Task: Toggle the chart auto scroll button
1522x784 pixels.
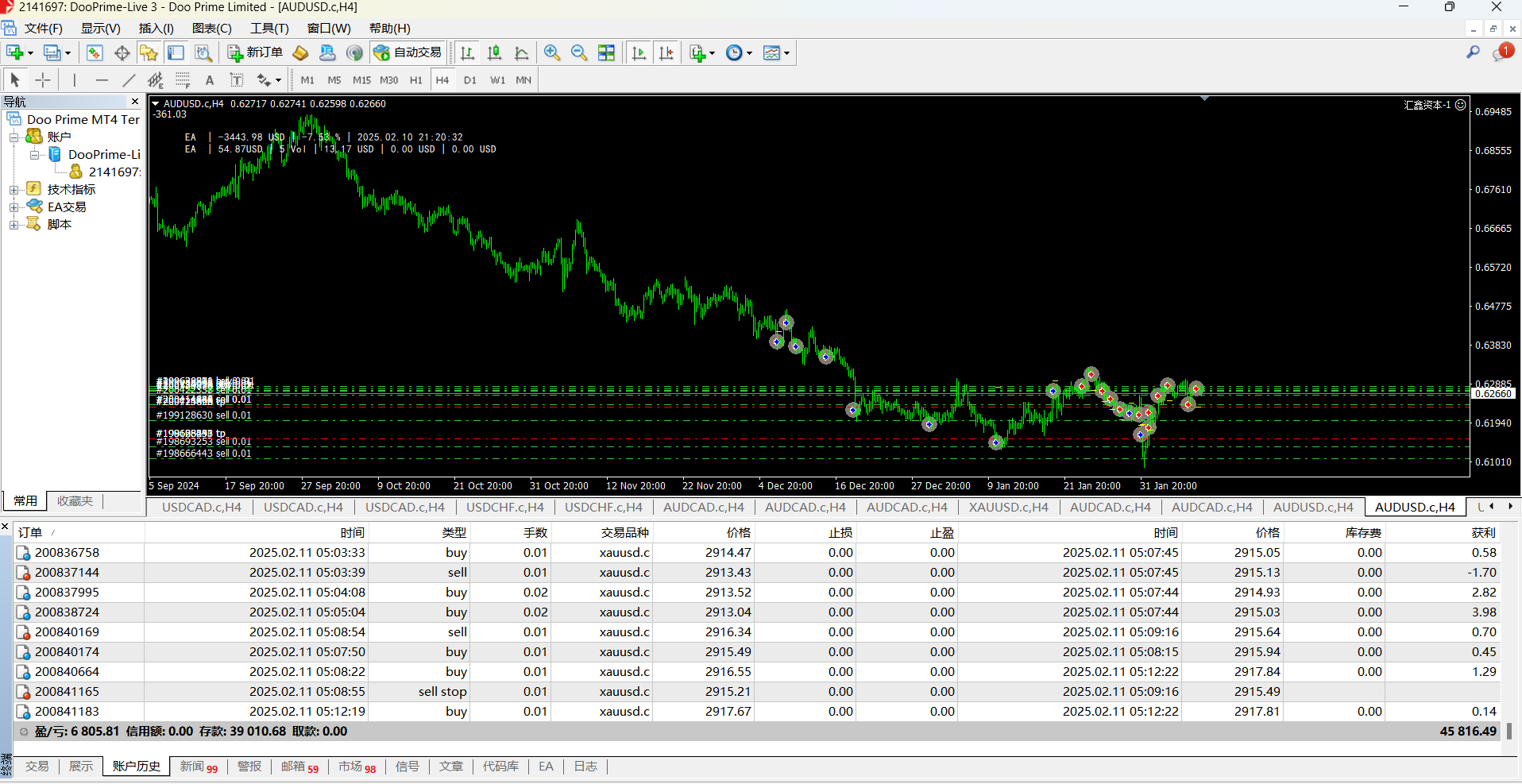Action: (639, 53)
